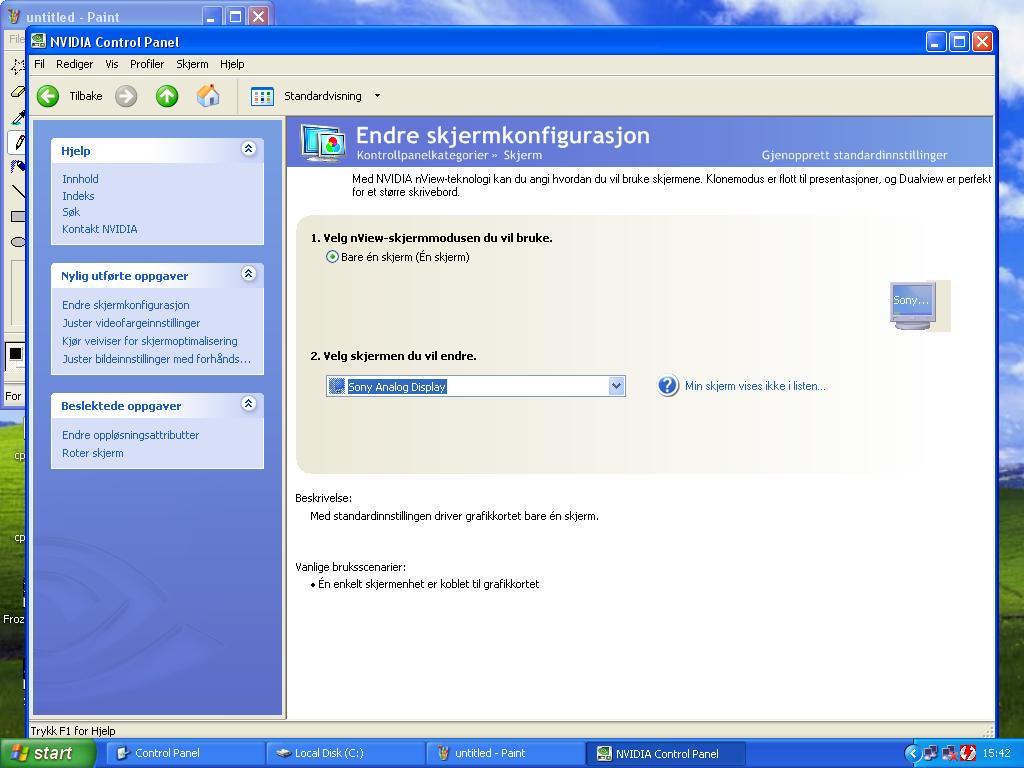Open the Vis menu
Image resolution: width=1024 pixels, height=768 pixels.
click(112, 64)
